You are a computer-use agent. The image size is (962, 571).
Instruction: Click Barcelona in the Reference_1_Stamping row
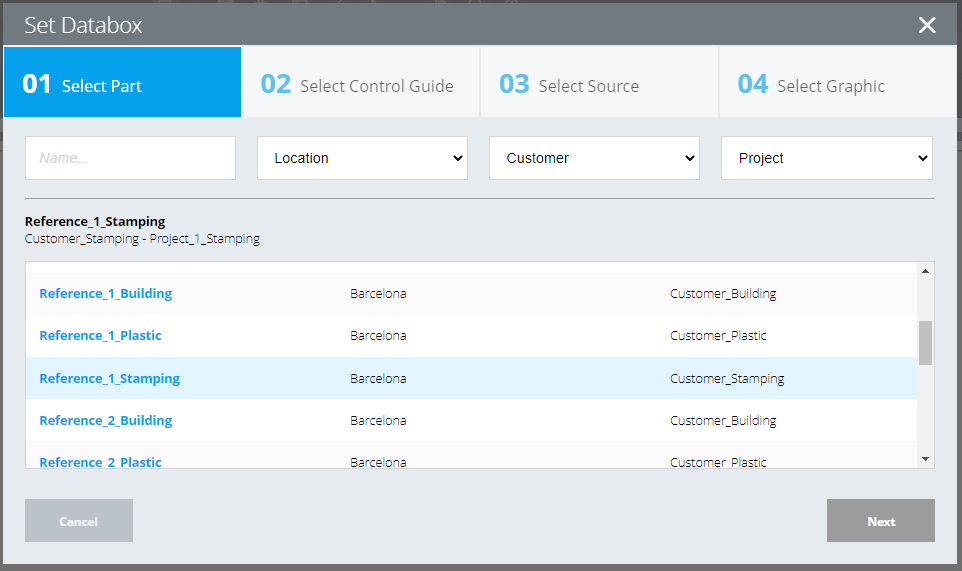click(378, 378)
